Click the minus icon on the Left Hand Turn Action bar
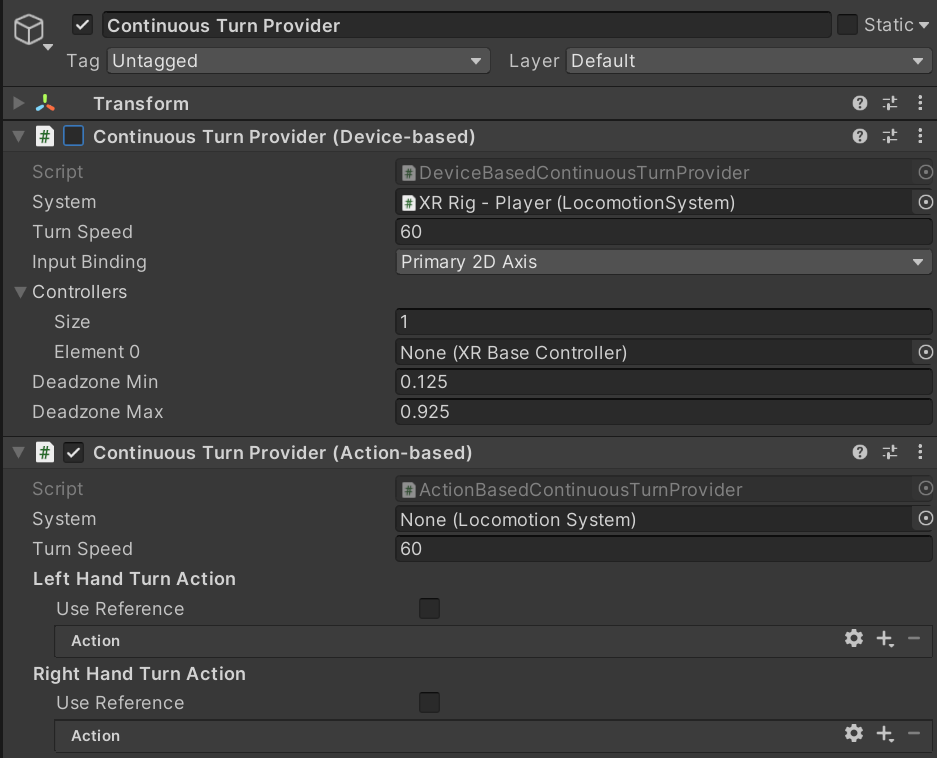This screenshot has width=937, height=758. pos(913,638)
